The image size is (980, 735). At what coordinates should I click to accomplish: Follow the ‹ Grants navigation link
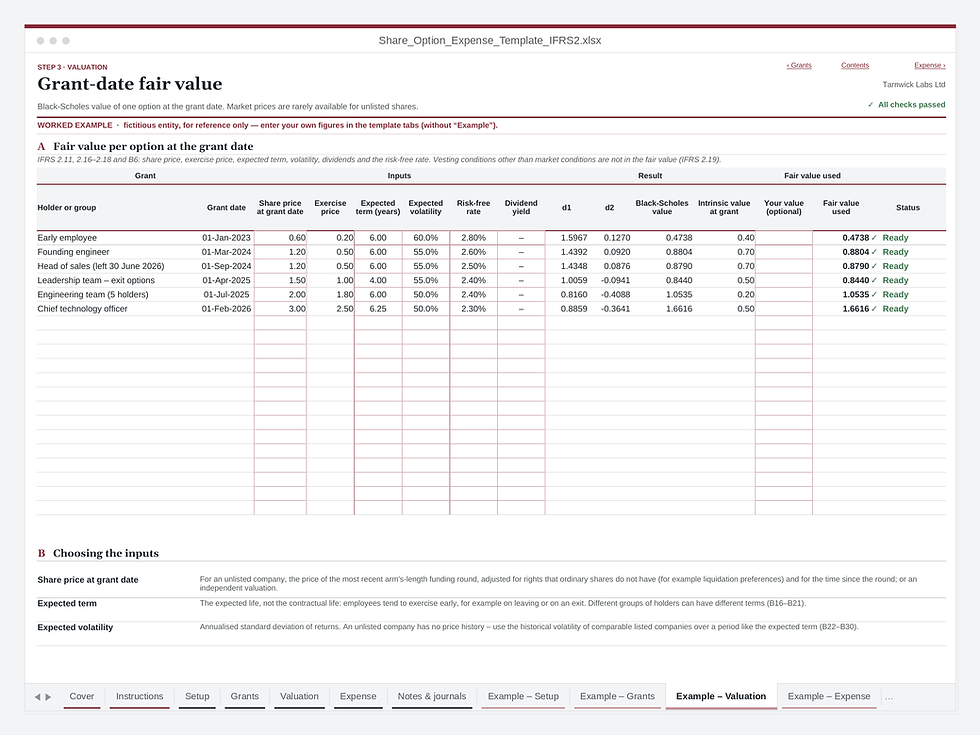point(799,65)
